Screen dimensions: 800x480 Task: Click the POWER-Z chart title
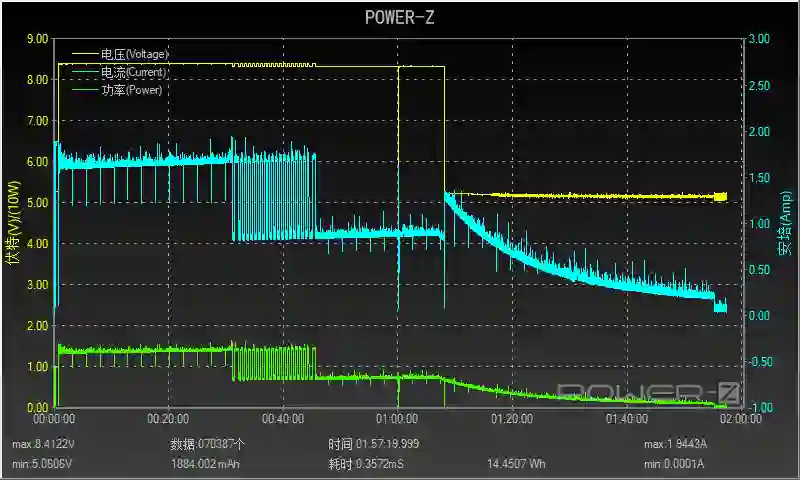tap(399, 18)
